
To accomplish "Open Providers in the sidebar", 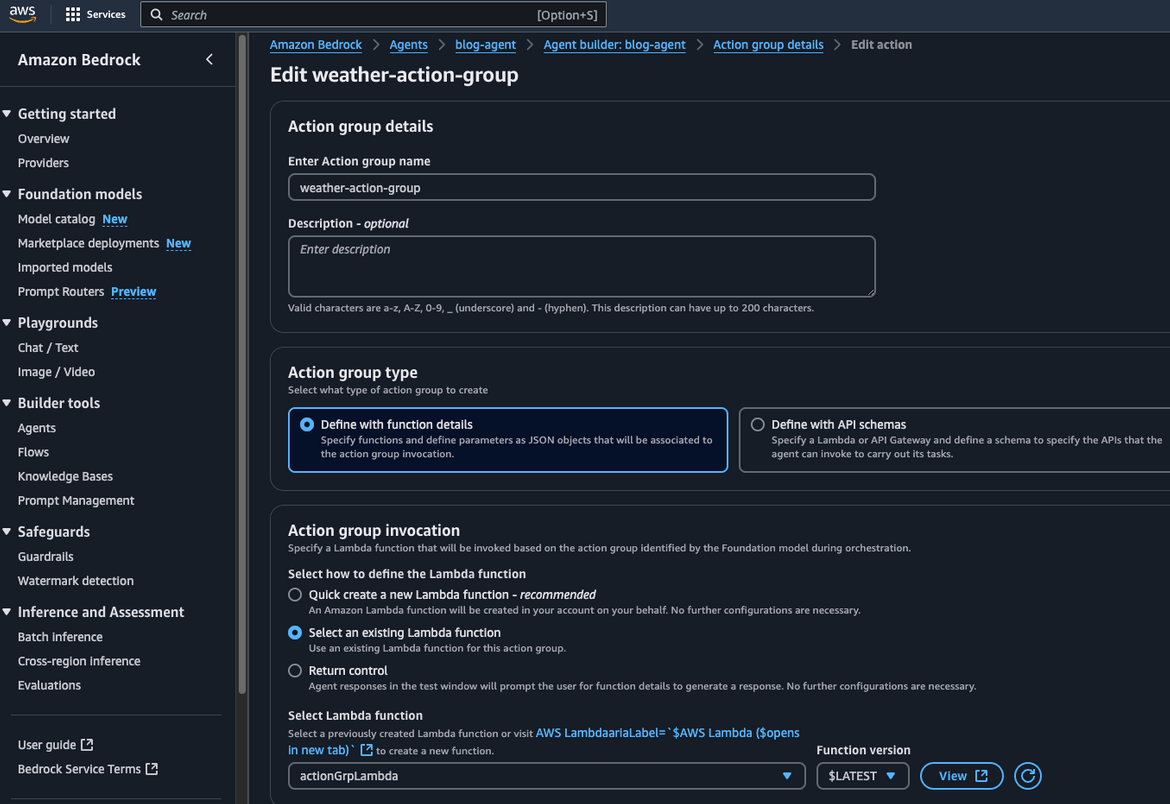I will 43,163.
